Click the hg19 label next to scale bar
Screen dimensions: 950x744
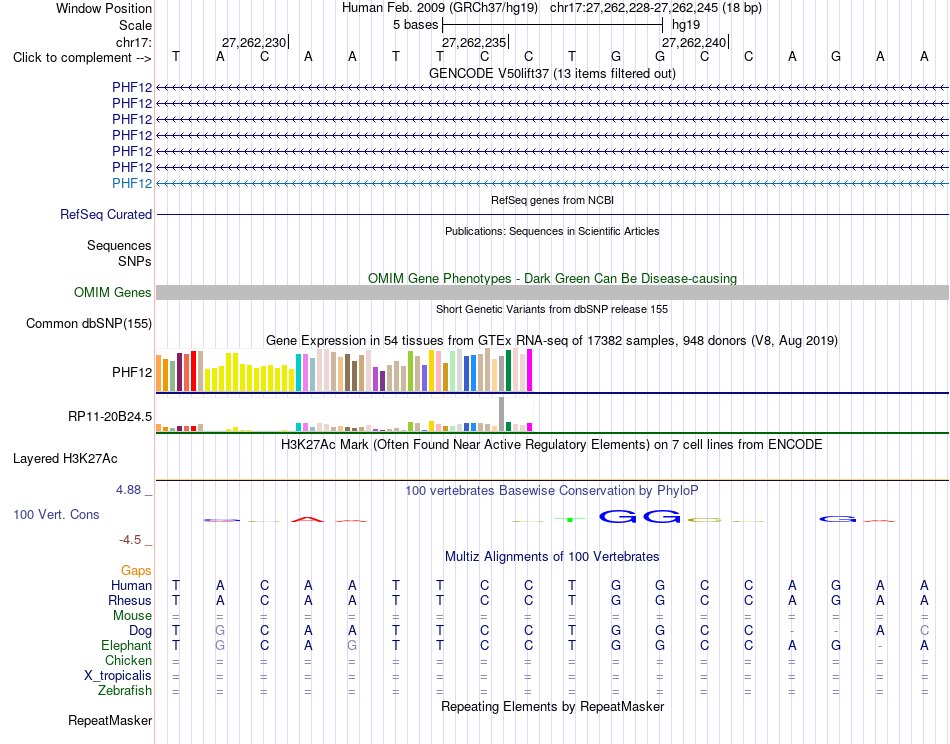tap(686, 25)
